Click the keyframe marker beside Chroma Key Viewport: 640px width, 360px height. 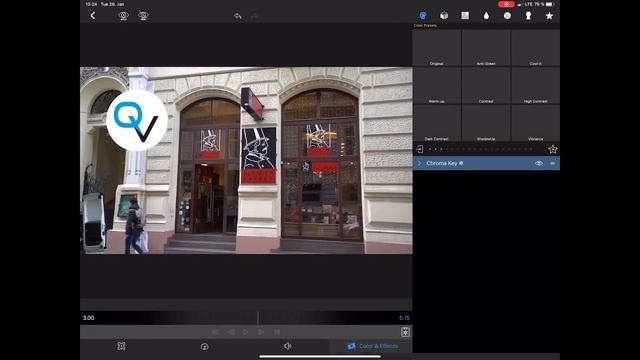(461, 163)
